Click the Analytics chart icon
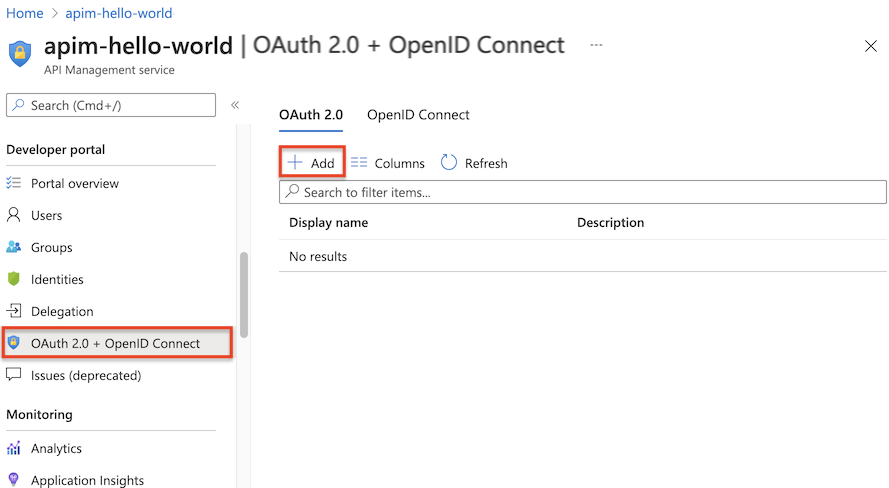The height and width of the screenshot is (488, 889). click(x=14, y=449)
